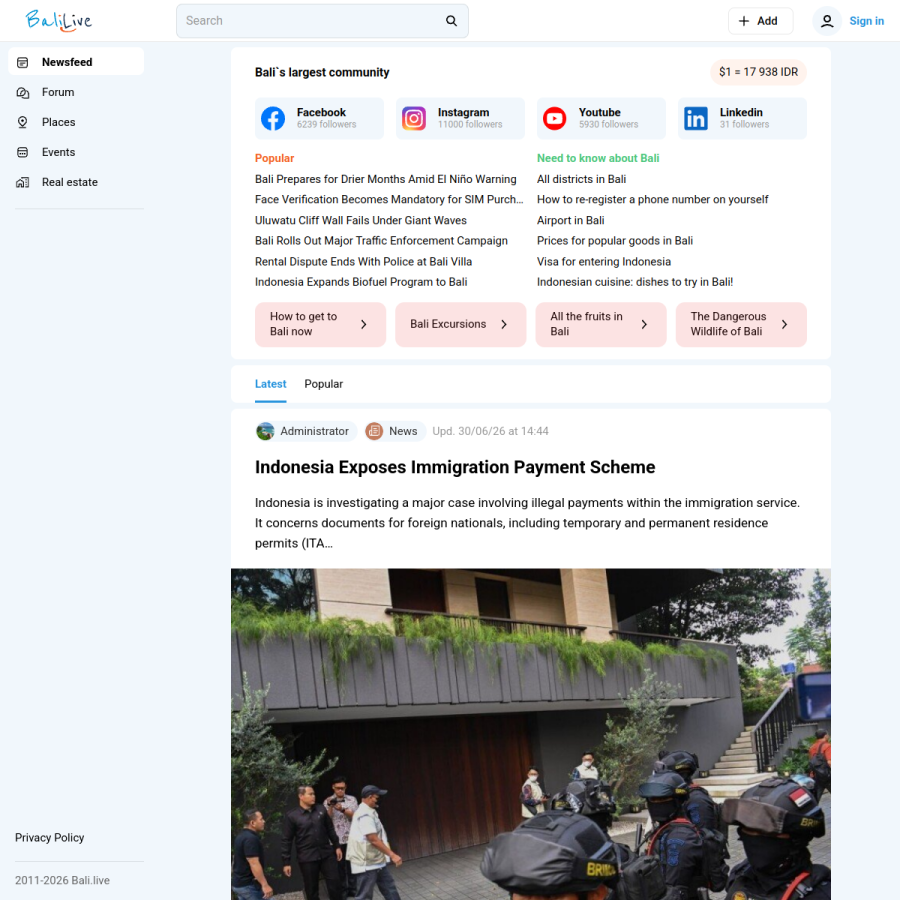Click the orange Popular section heading
The width and height of the screenshot is (900, 900).
pos(274,158)
